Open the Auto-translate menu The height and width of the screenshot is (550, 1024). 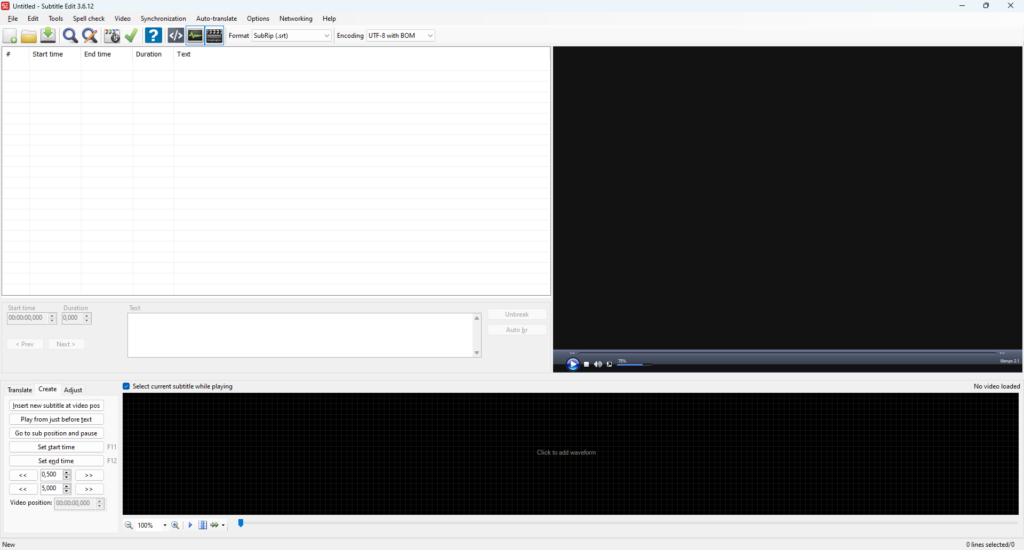[216, 19]
